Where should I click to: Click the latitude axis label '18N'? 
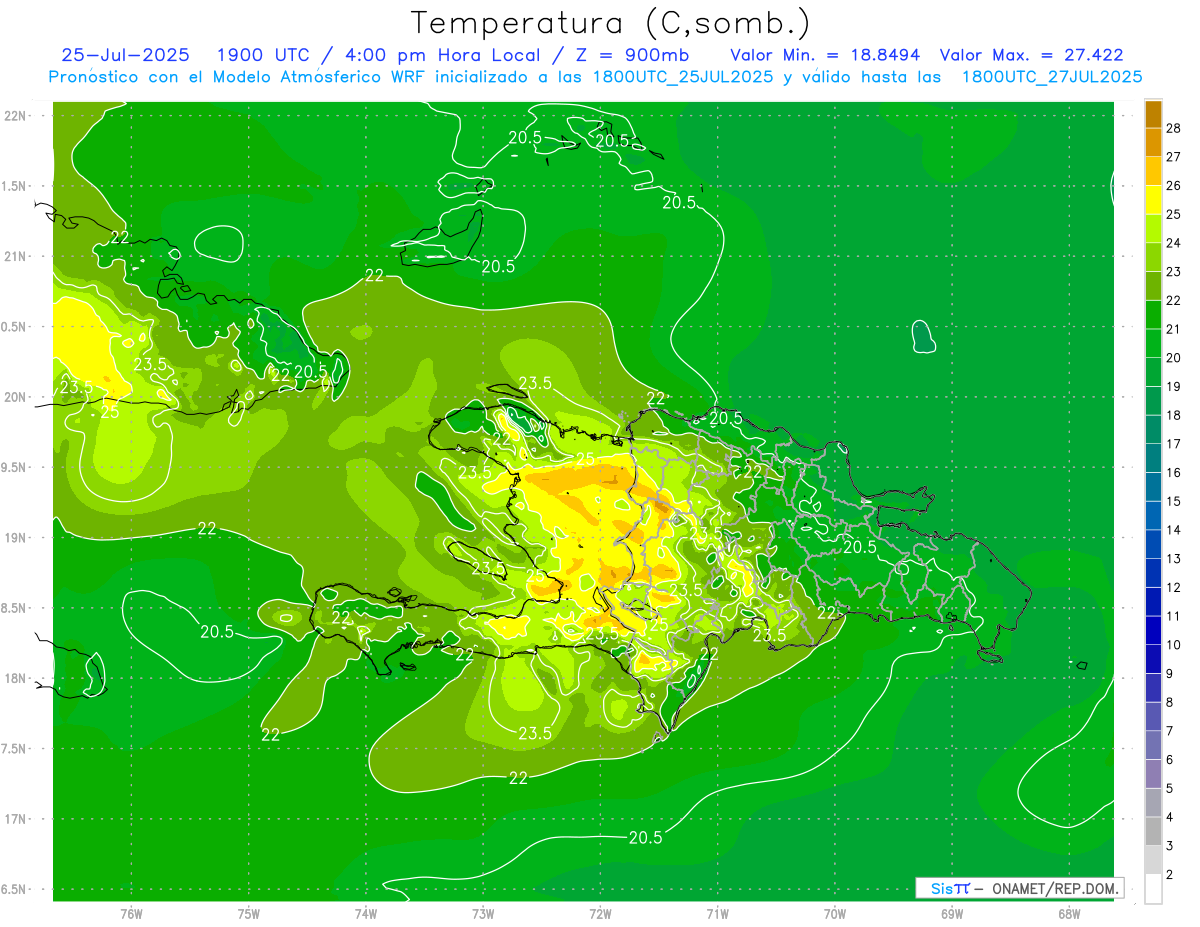(x=17, y=679)
